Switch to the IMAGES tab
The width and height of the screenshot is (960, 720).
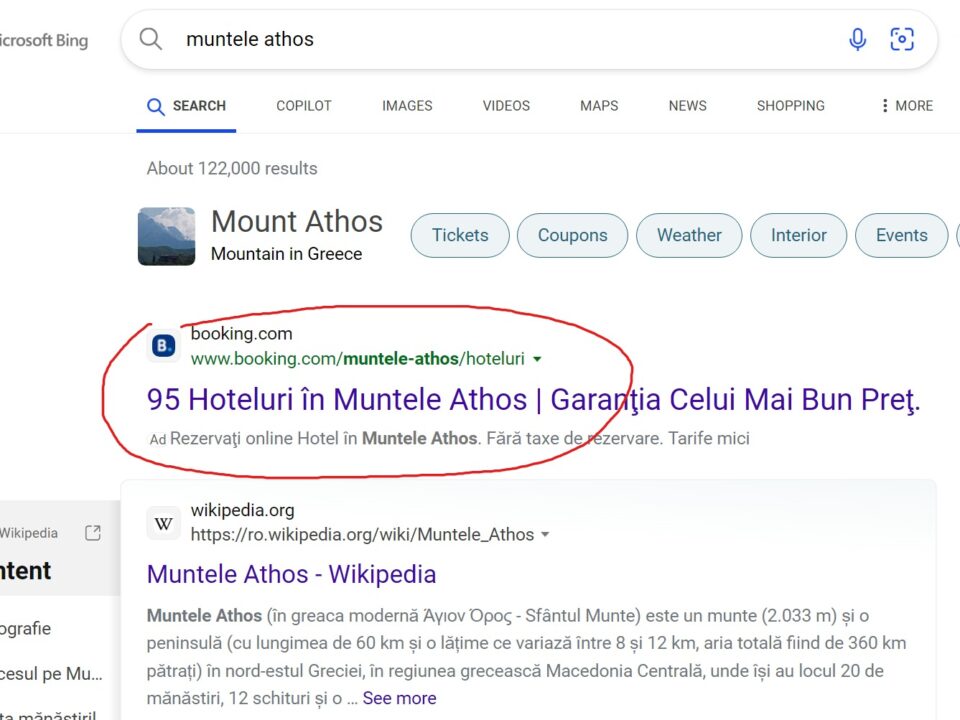point(407,106)
